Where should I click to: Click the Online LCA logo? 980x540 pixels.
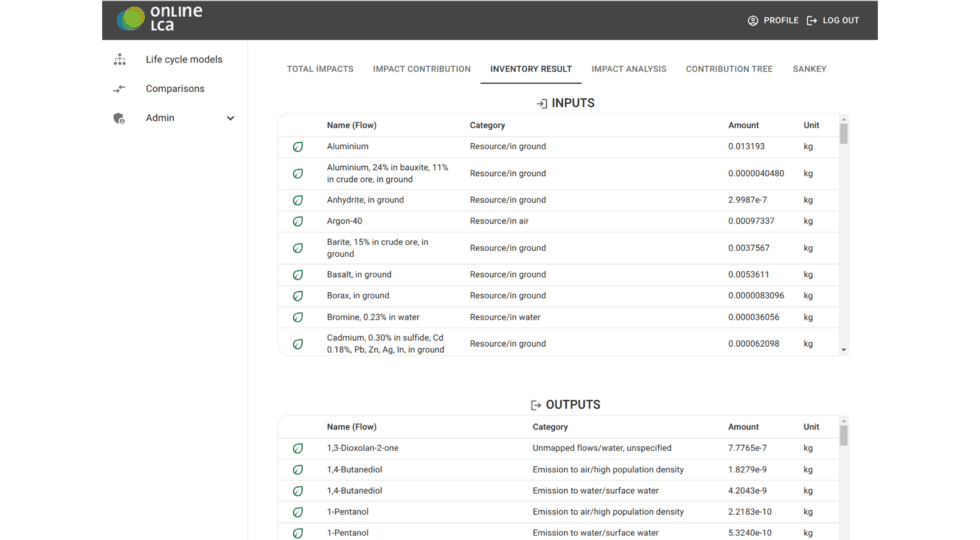(x=159, y=19)
